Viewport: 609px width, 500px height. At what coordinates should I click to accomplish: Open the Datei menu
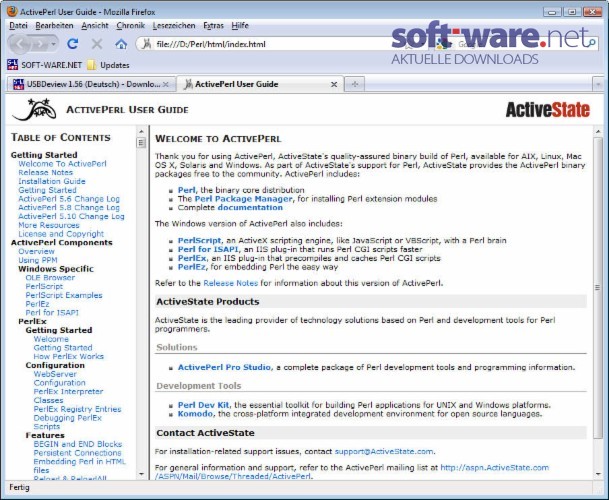pos(18,26)
